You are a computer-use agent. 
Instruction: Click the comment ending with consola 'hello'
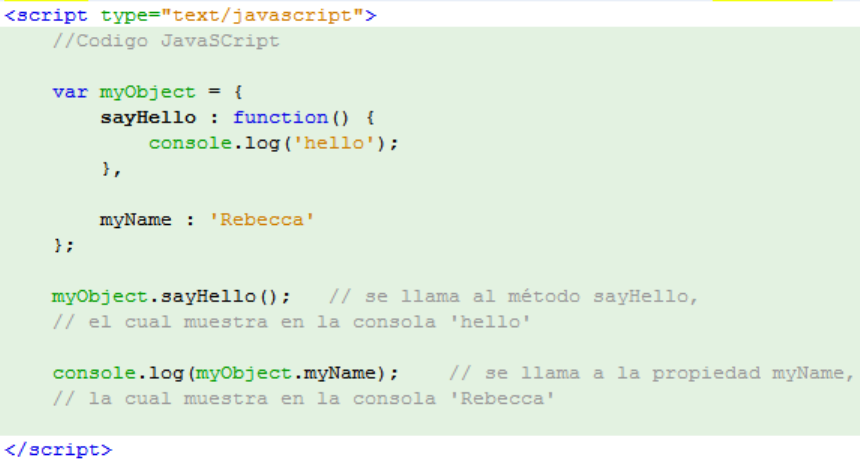(x=292, y=322)
